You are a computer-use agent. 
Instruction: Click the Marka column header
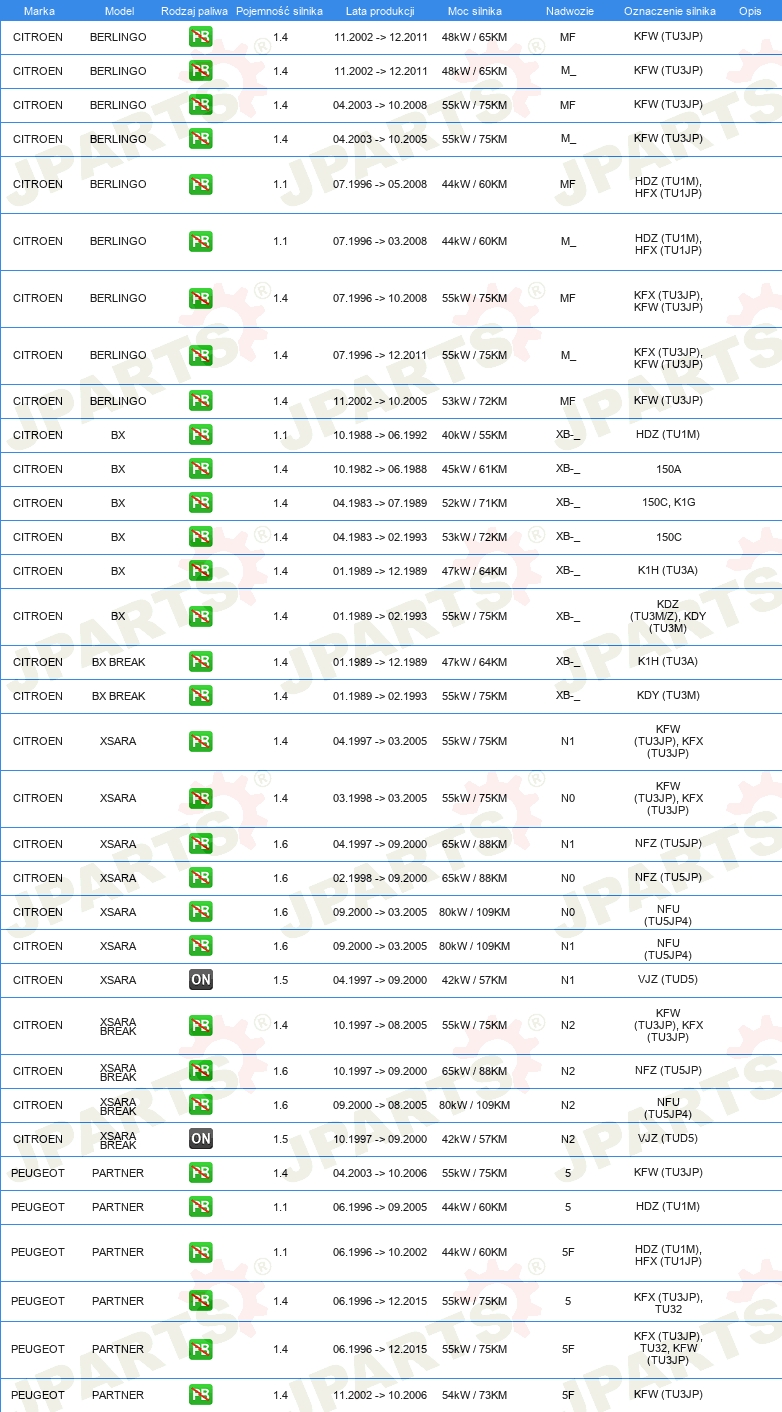coord(39,11)
